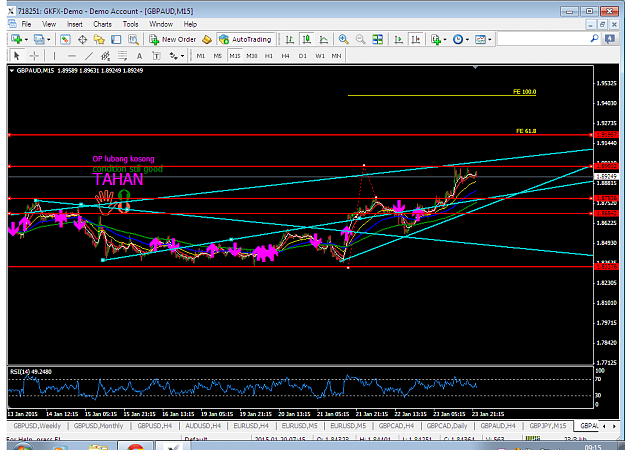The image size is (625, 450).
Task: Expand the Templates dropdown arrow
Action: click(x=490, y=39)
